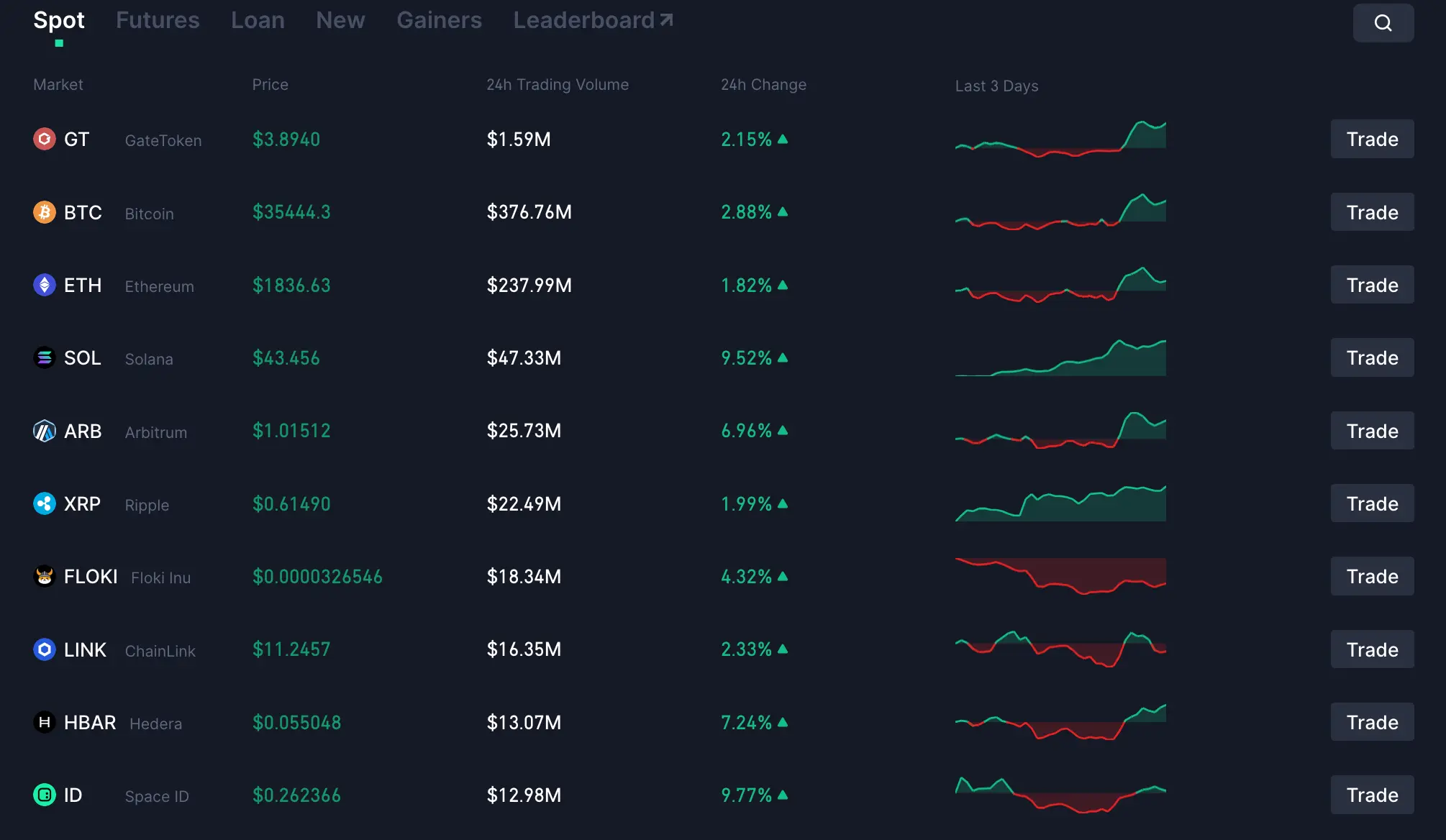The width and height of the screenshot is (1446, 840).
Task: Click Trade button for BTC
Action: click(1372, 212)
